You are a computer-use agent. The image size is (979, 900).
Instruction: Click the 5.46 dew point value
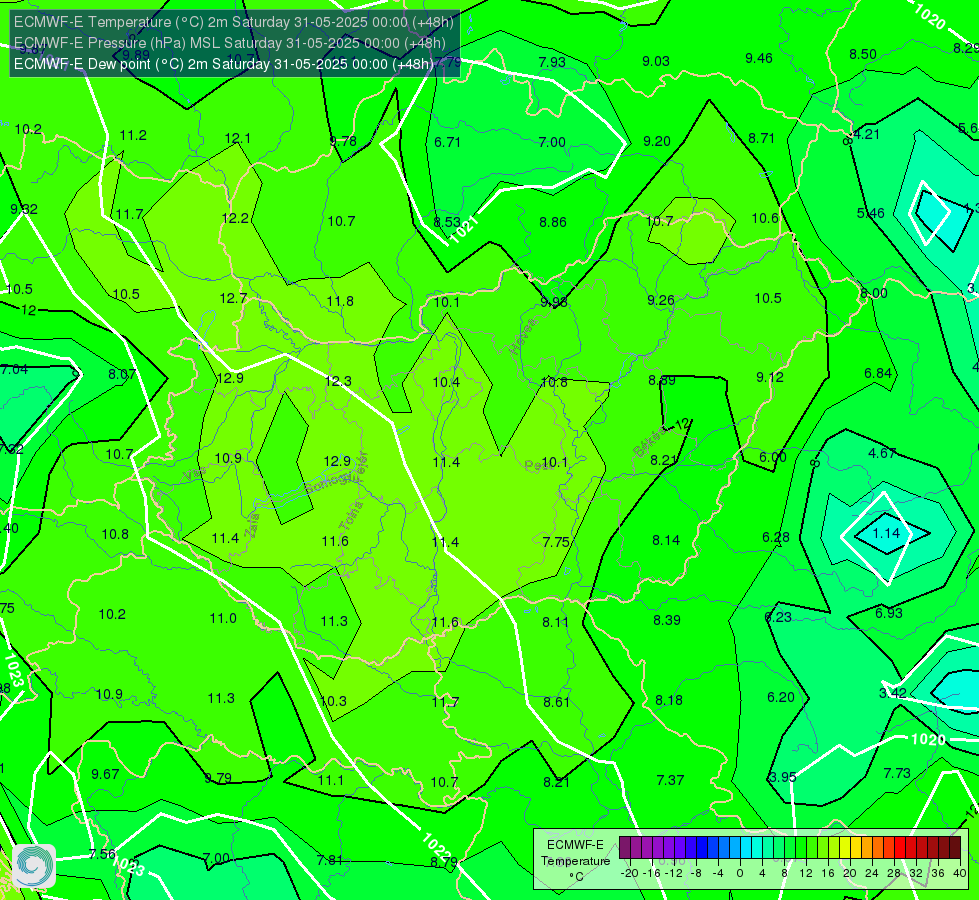(x=870, y=213)
